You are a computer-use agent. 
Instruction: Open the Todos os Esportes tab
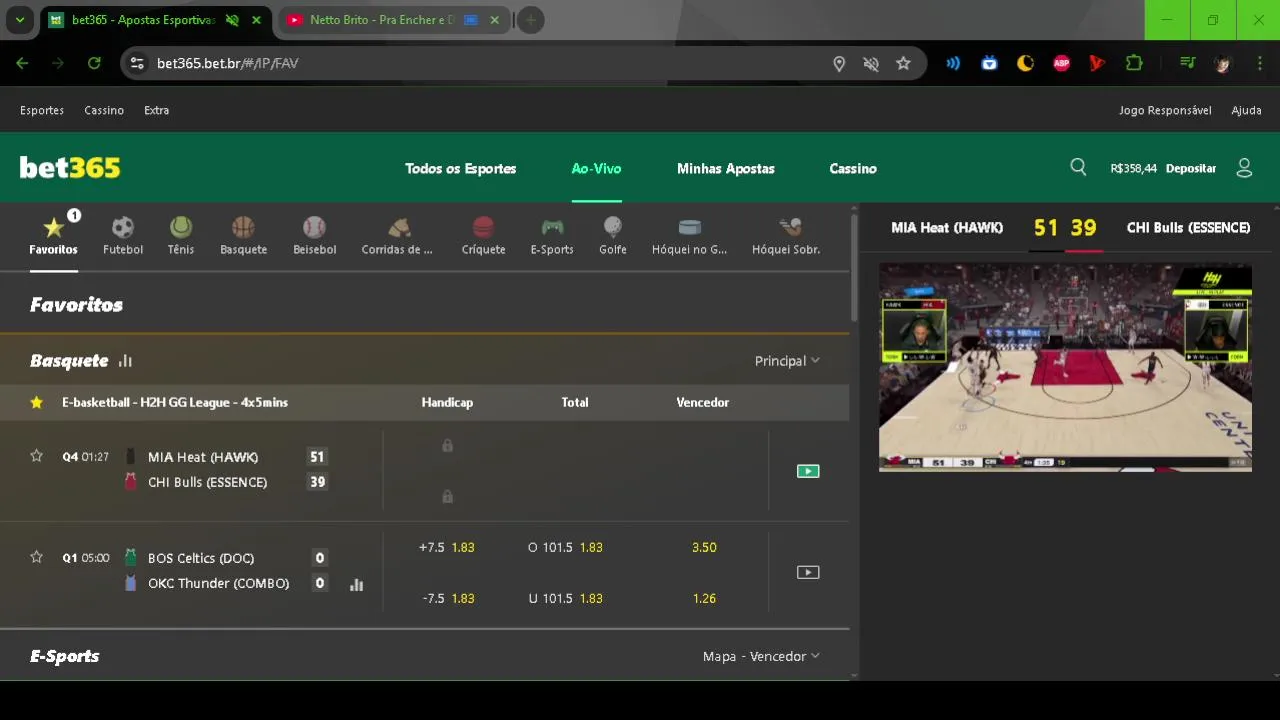pyautogui.click(x=461, y=168)
